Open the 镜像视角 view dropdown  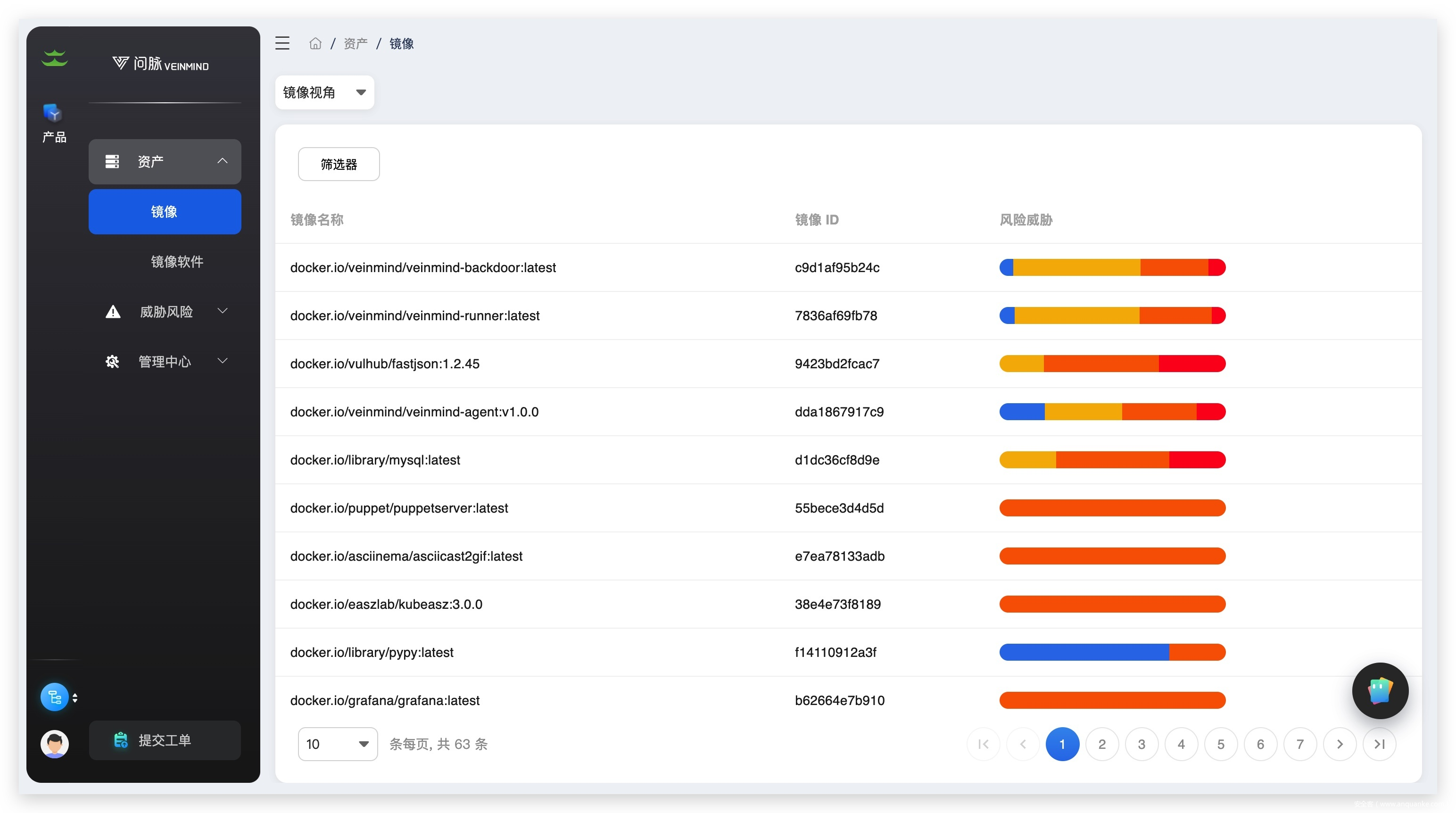point(324,92)
